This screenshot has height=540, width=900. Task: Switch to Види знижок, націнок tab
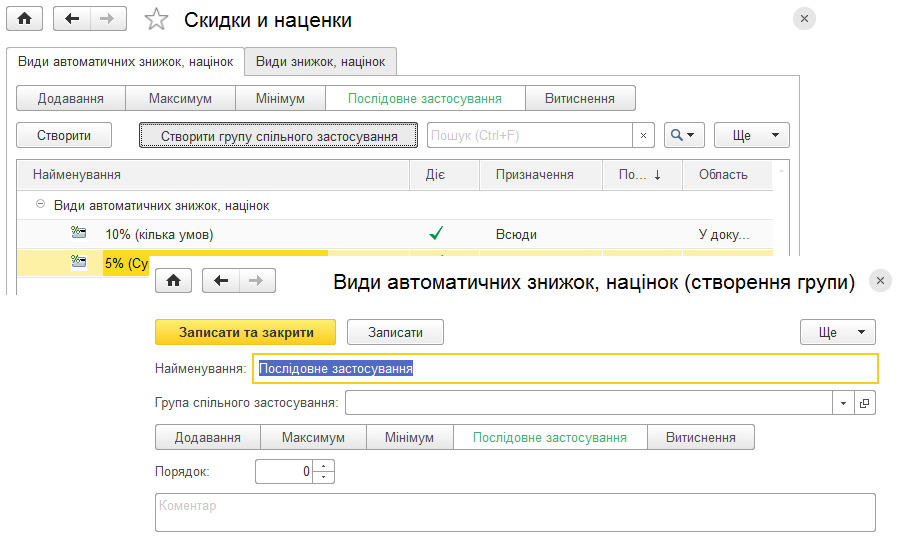(x=320, y=61)
